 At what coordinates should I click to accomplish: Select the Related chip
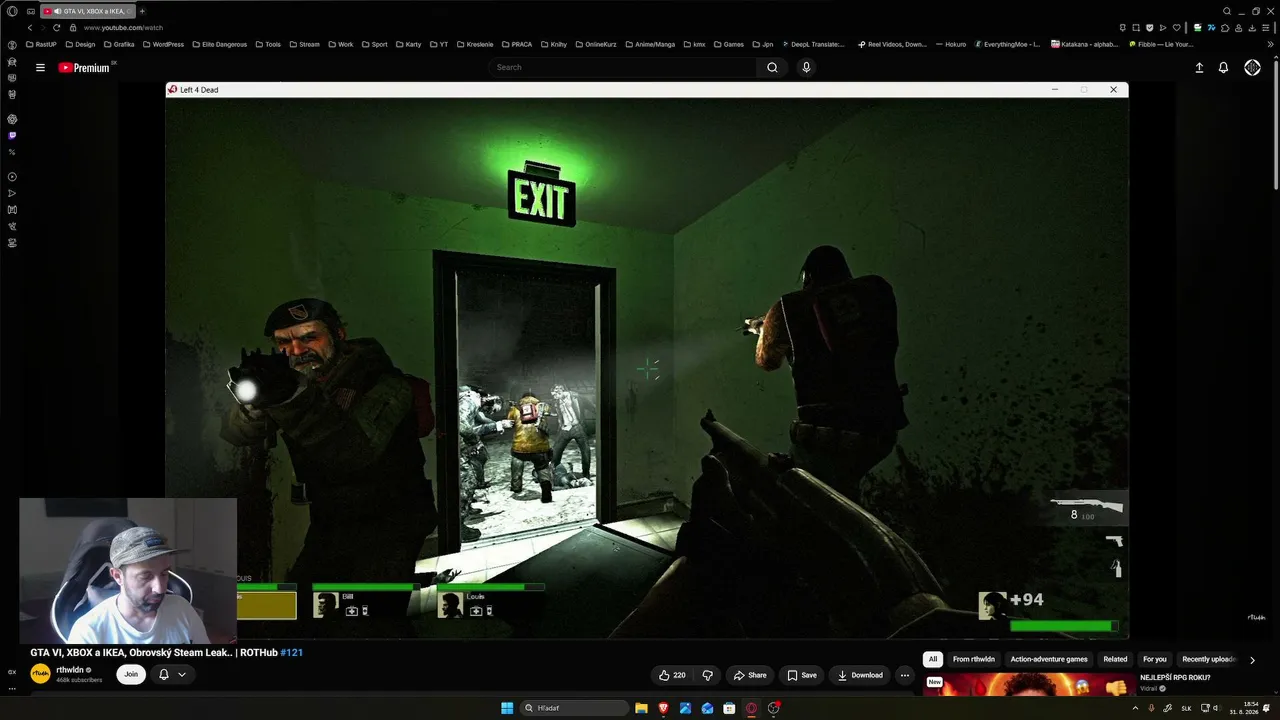pyautogui.click(x=1115, y=659)
